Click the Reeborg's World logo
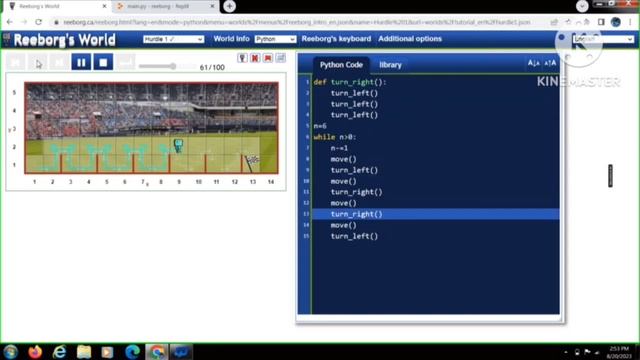The image size is (640, 360). click(64, 40)
